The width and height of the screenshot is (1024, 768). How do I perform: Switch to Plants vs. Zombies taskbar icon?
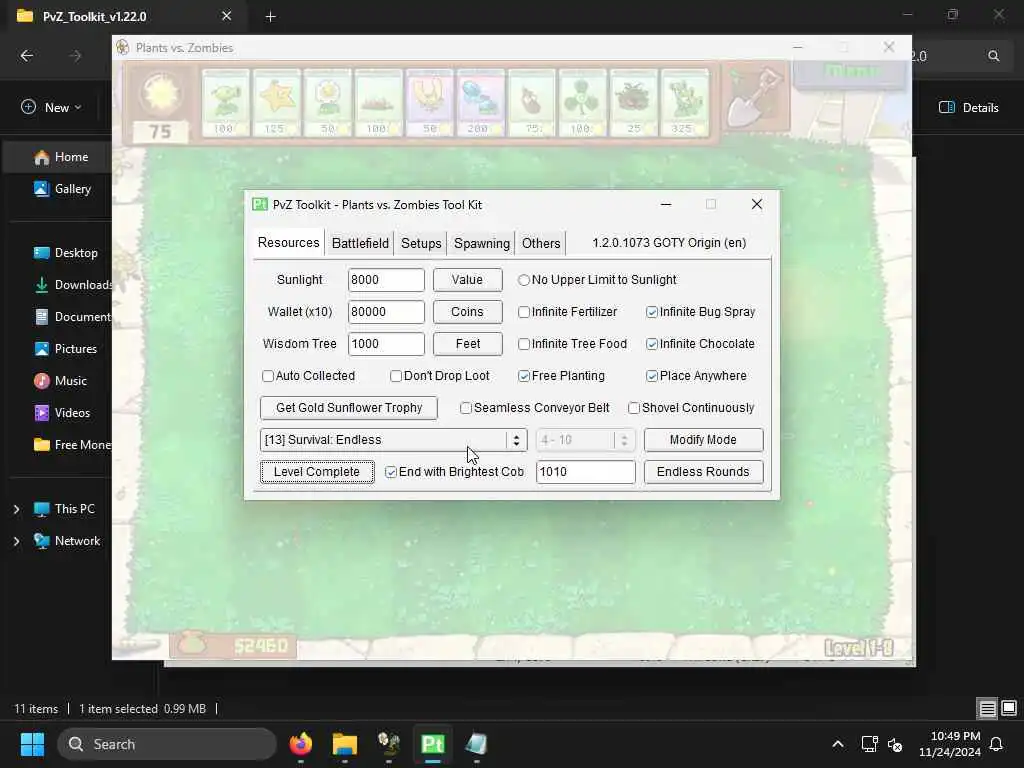click(389, 744)
